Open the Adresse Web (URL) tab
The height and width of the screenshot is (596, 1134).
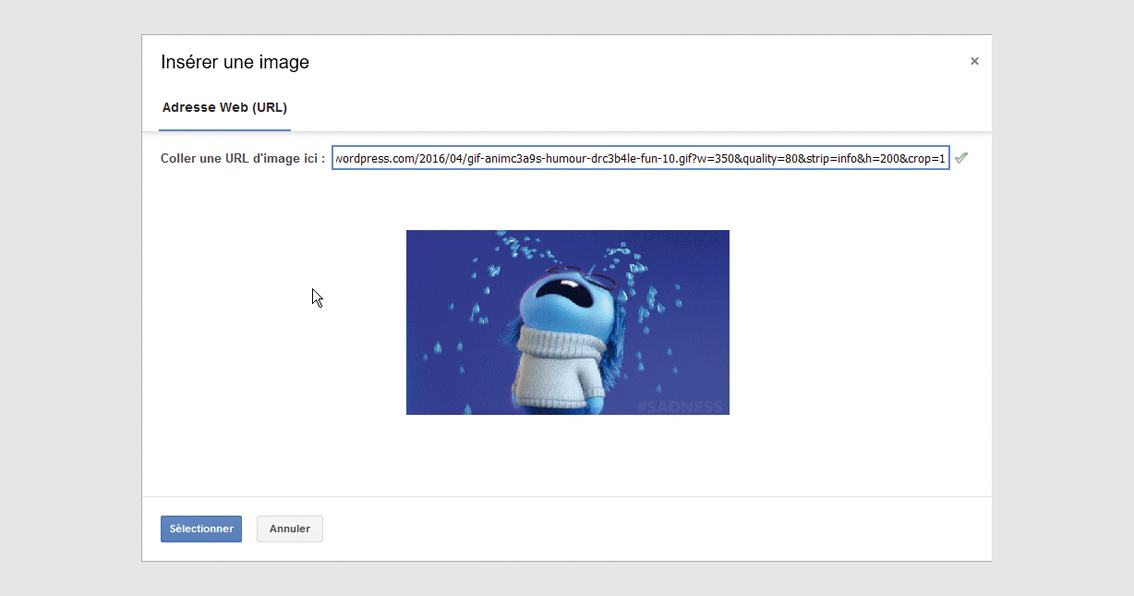[224, 108]
